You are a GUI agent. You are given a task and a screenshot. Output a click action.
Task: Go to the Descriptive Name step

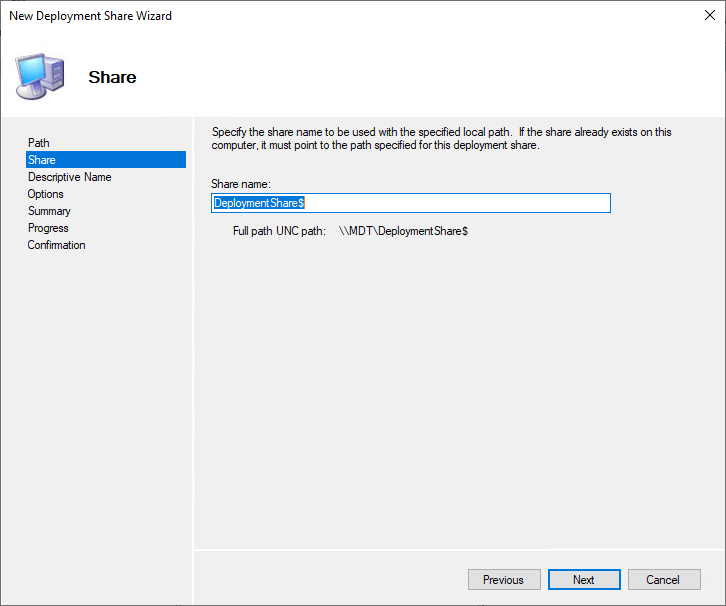click(x=70, y=177)
